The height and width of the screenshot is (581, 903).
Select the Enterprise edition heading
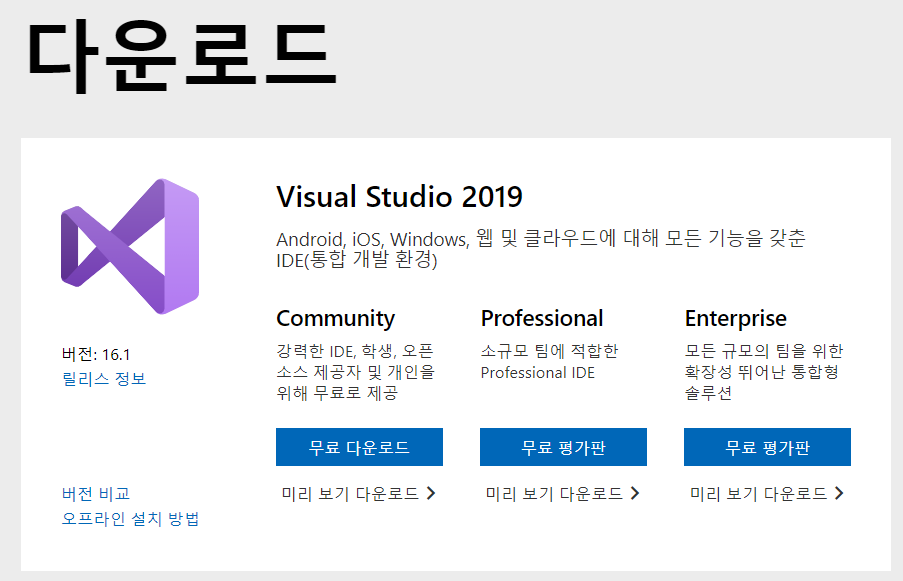coord(735,318)
